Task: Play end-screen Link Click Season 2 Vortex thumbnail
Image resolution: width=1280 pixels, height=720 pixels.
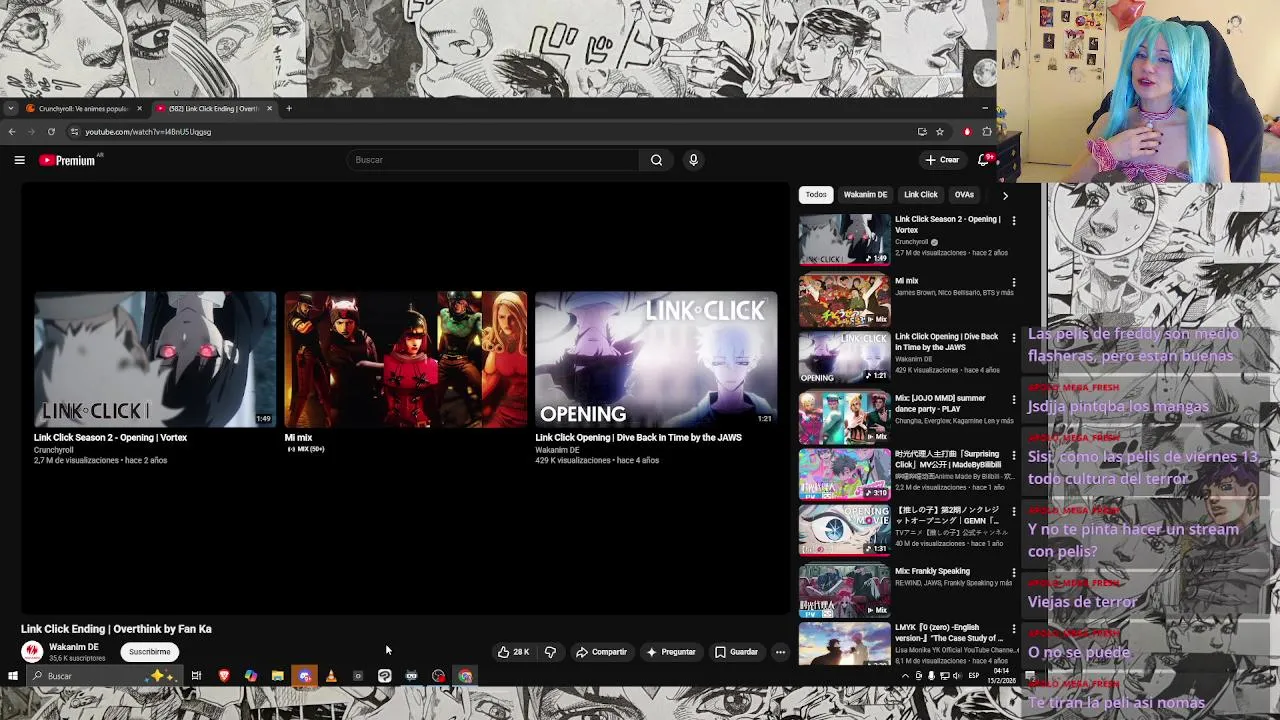Action: [155, 359]
